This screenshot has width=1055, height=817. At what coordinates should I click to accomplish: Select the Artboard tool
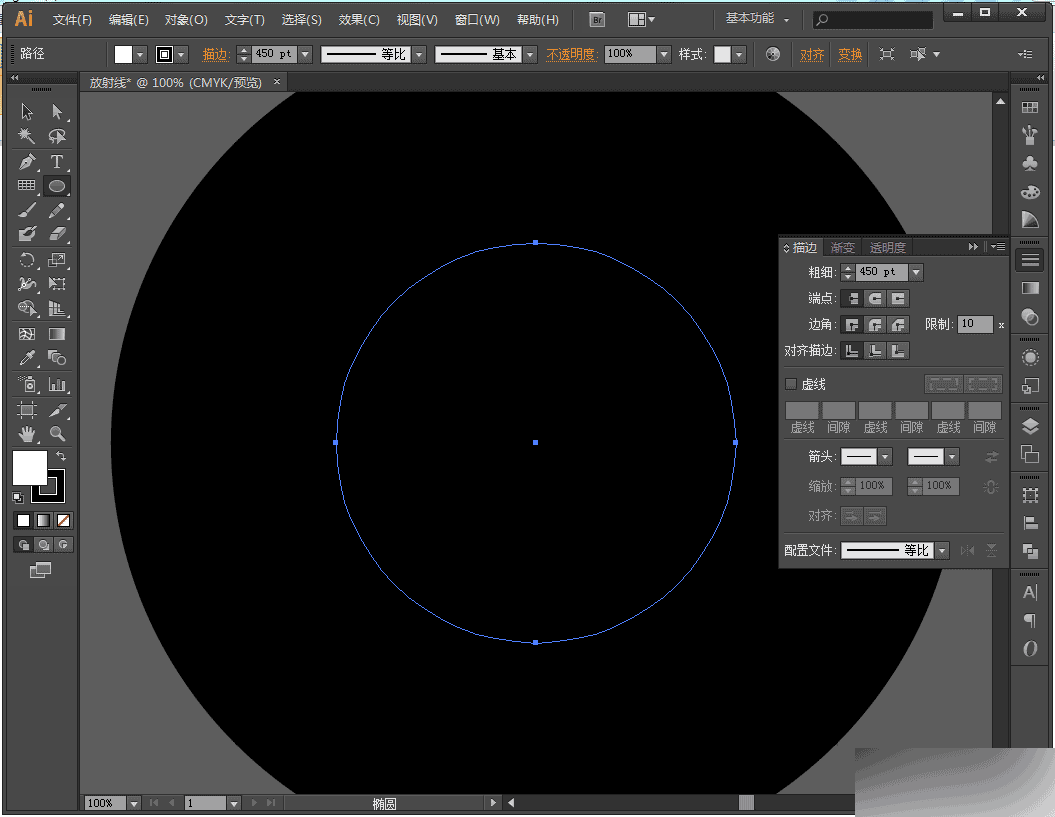click(27, 410)
